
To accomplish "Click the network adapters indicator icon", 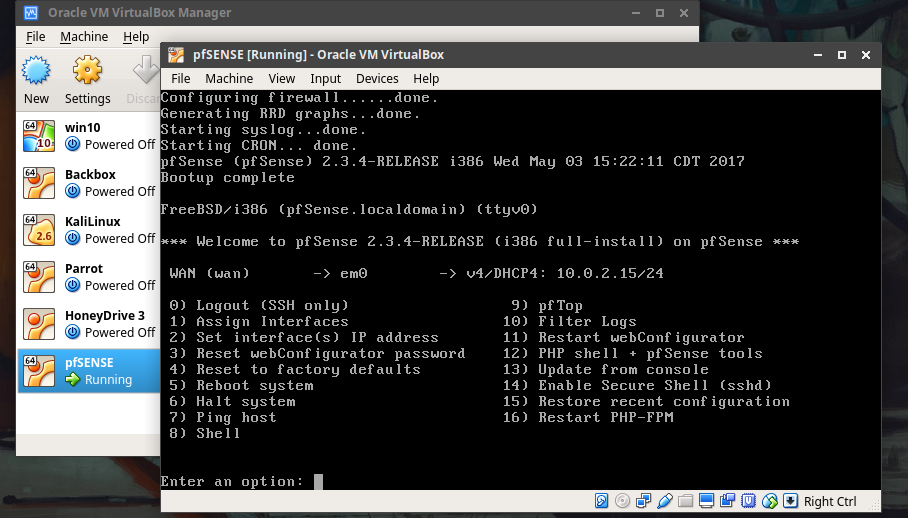I will click(643, 501).
